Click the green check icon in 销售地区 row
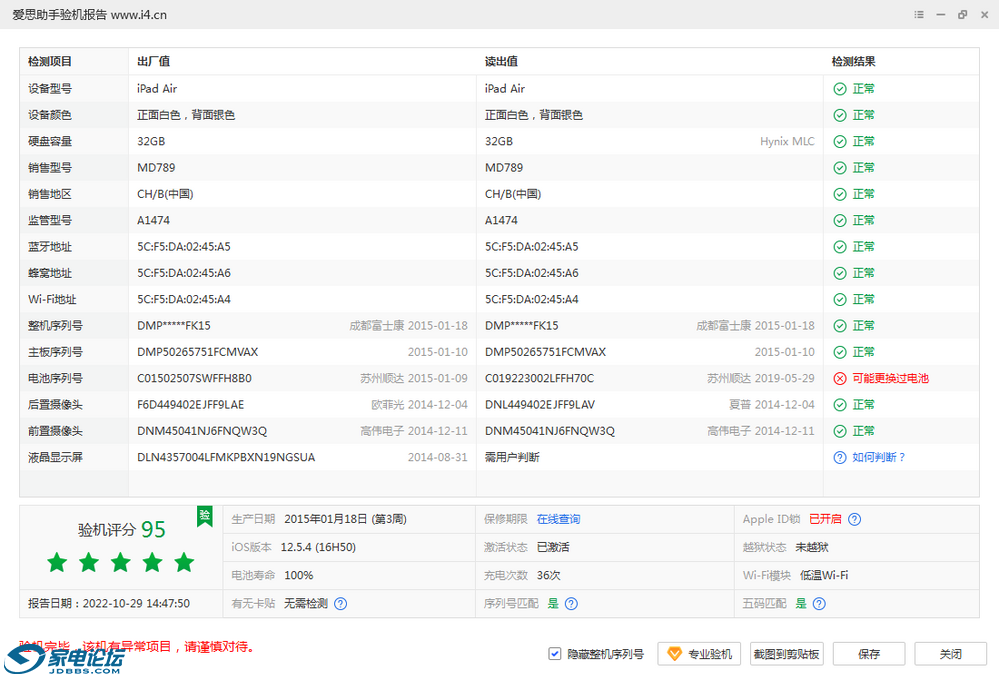999x680 pixels. 840,194
